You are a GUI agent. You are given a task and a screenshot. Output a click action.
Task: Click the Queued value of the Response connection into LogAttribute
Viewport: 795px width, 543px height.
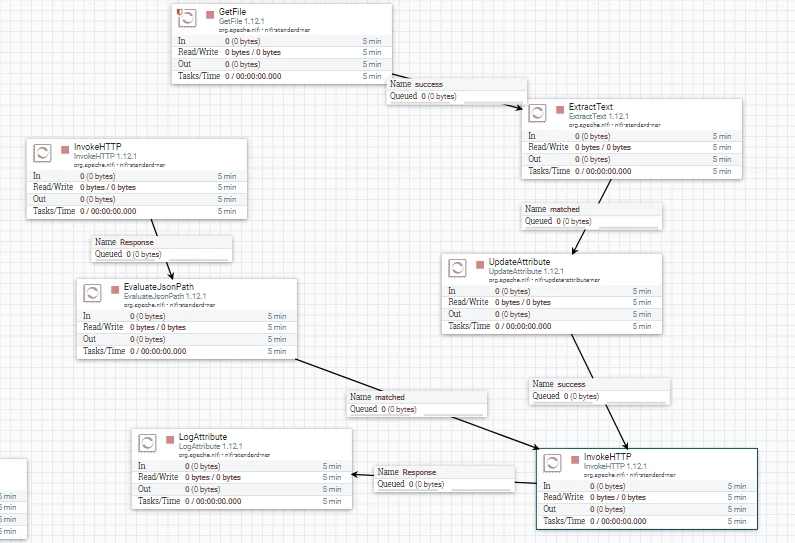426,484
